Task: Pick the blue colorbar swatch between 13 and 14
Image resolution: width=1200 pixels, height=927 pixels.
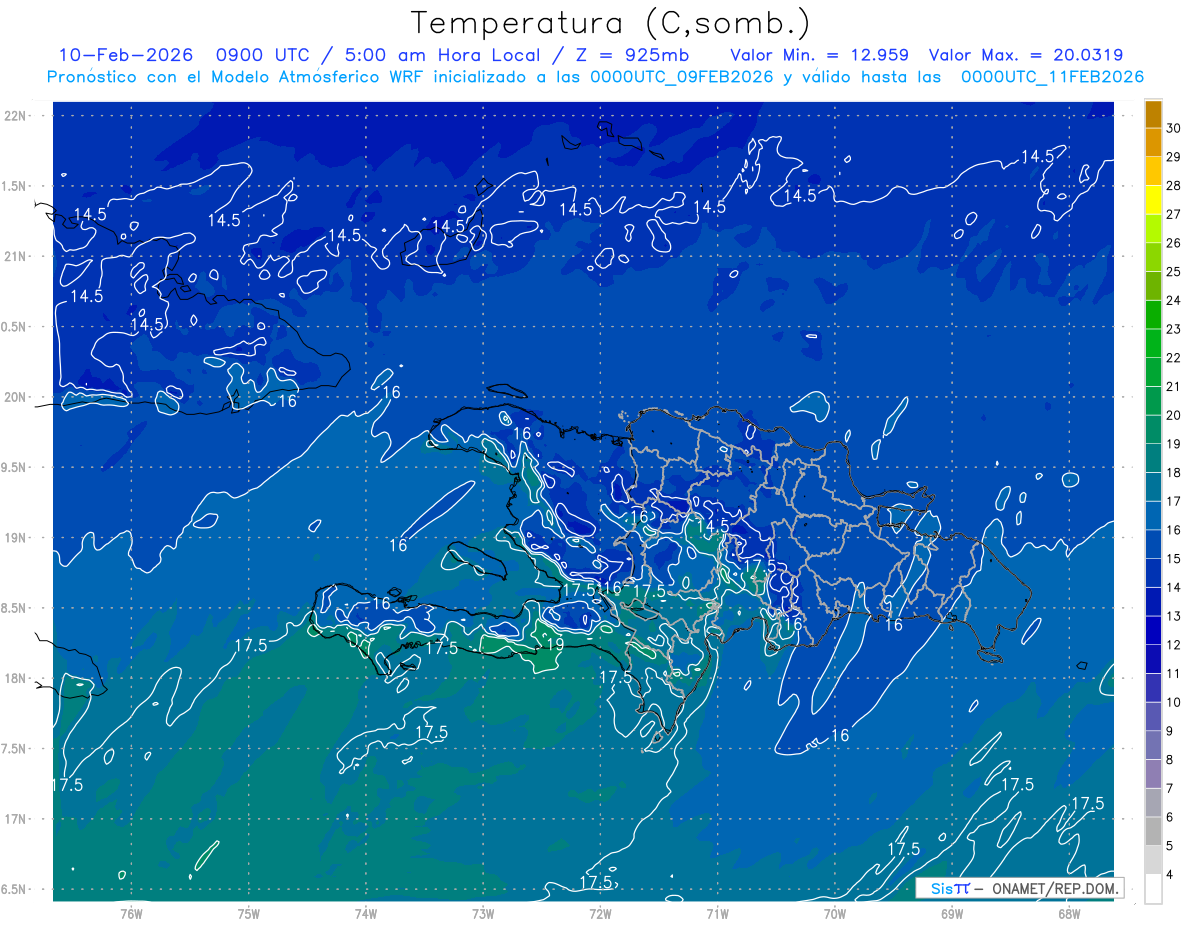Action: (1153, 601)
